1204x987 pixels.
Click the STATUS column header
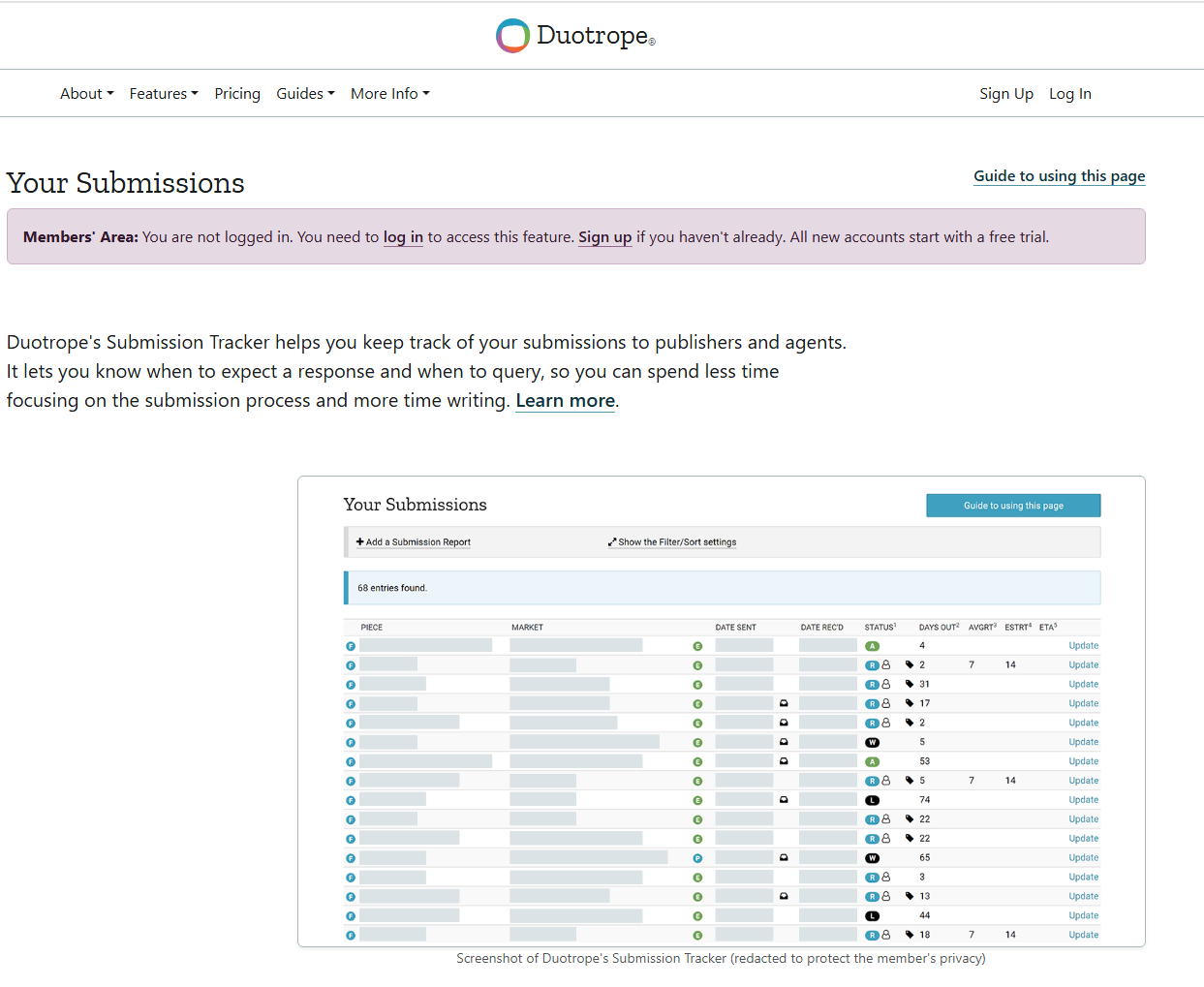tap(880, 628)
